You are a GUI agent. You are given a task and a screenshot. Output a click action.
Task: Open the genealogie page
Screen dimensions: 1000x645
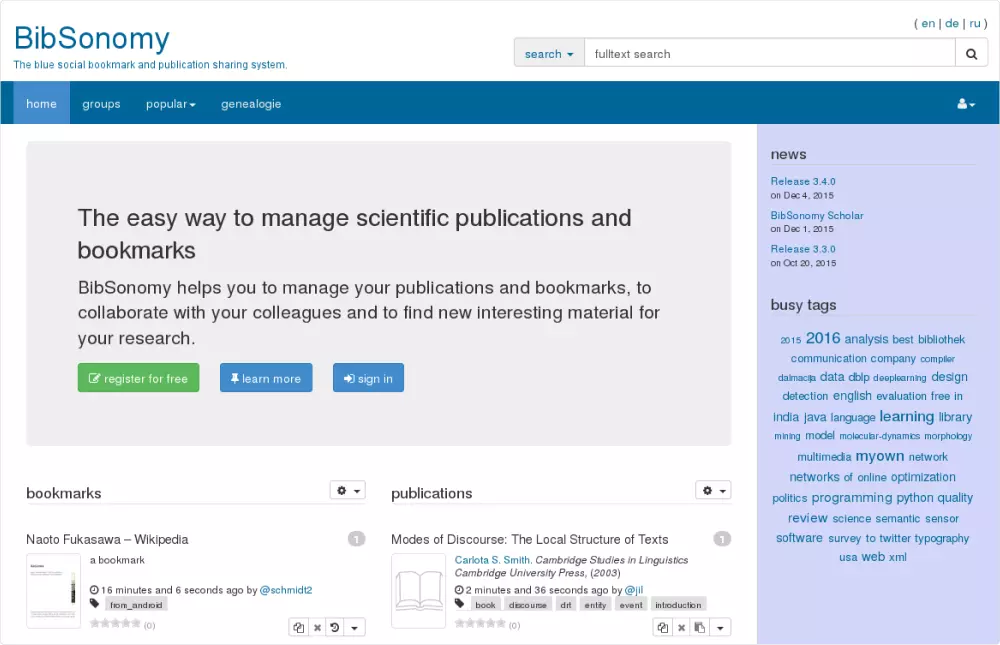[x=251, y=104]
